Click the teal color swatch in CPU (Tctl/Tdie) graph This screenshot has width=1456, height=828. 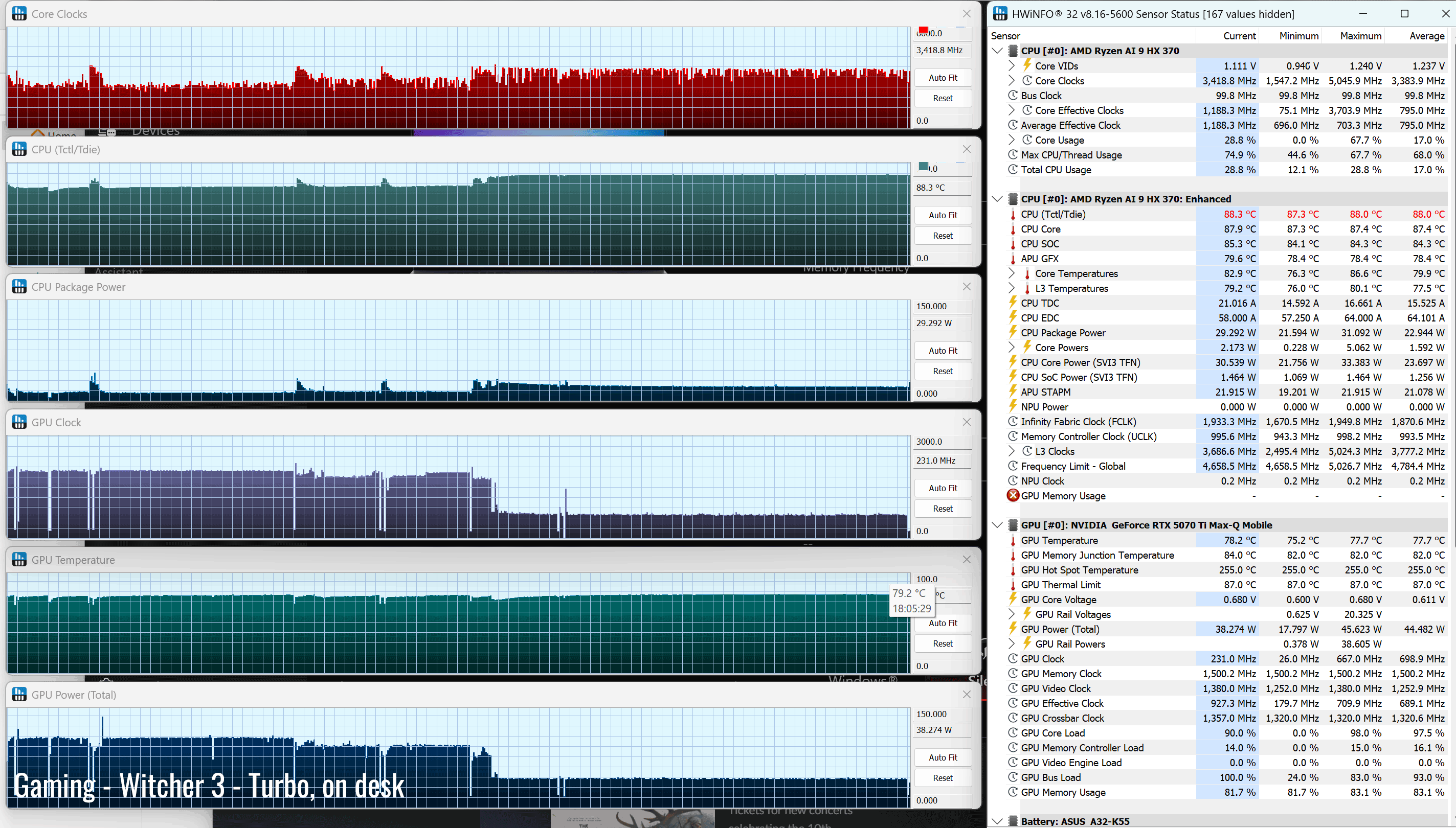coord(923,167)
